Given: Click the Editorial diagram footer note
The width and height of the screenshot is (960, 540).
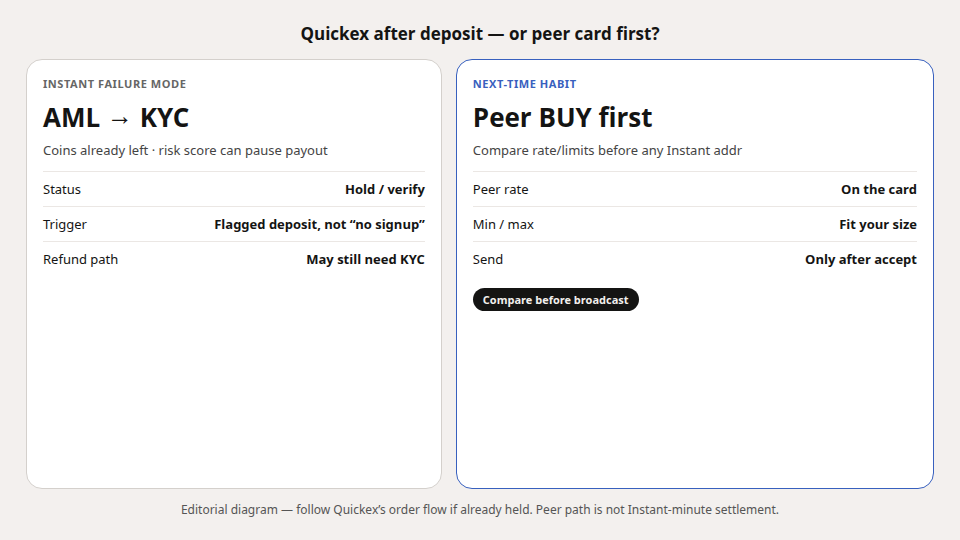Looking at the screenshot, I should [480, 509].
